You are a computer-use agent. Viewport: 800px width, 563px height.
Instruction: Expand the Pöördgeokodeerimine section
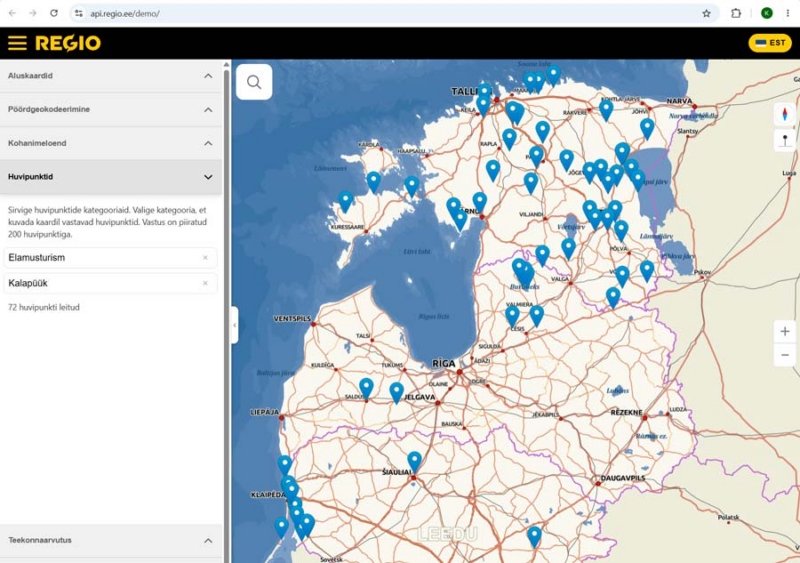(111, 109)
